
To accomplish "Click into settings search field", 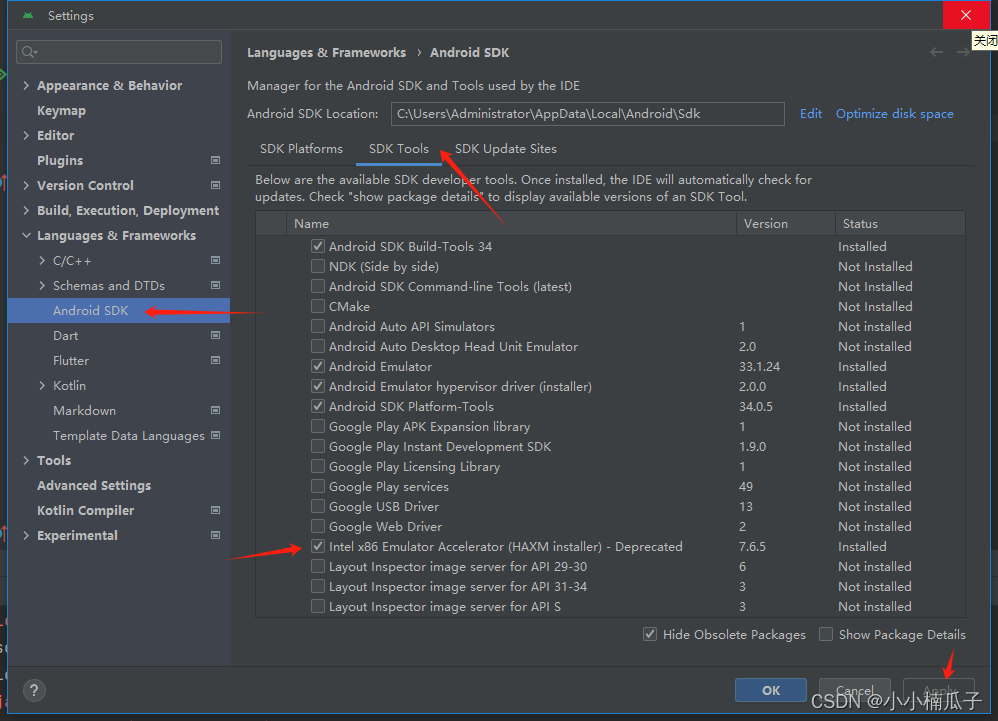I will point(119,52).
